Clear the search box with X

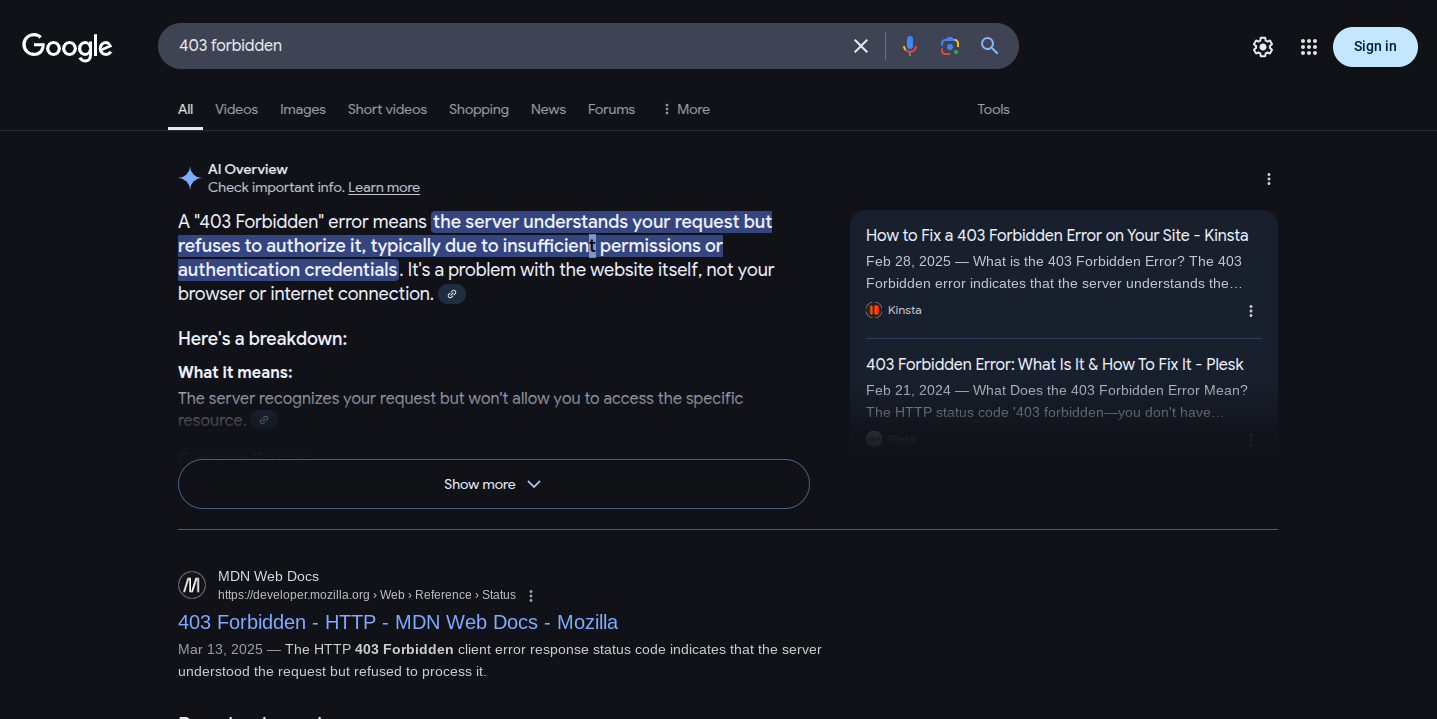tap(861, 46)
